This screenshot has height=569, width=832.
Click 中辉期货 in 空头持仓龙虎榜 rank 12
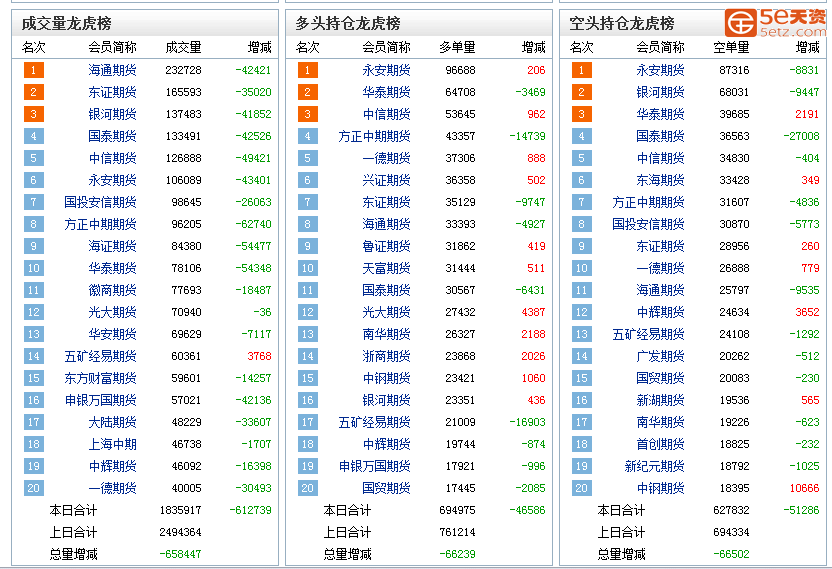click(x=660, y=312)
